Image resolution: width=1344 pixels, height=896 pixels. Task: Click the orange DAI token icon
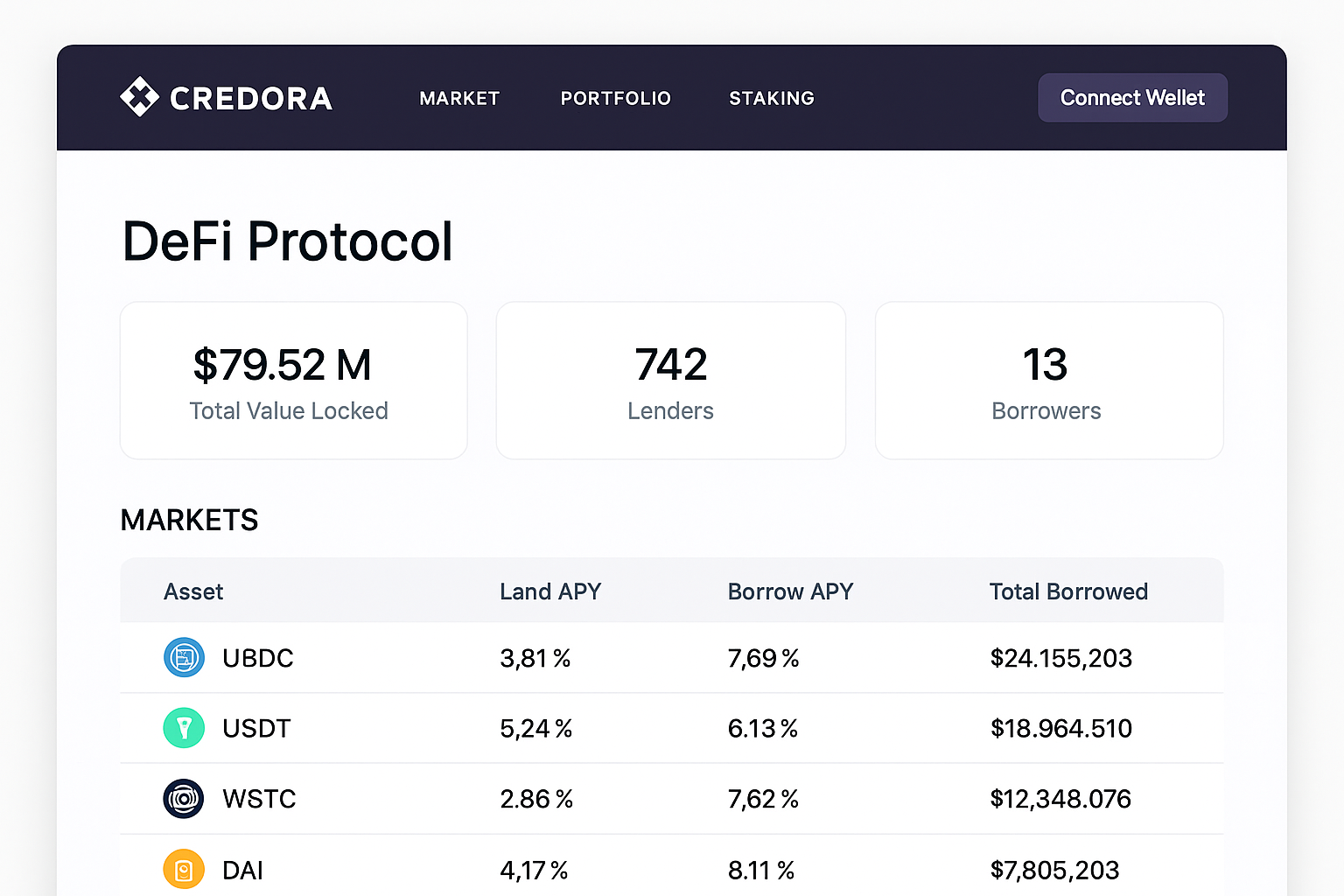184,869
